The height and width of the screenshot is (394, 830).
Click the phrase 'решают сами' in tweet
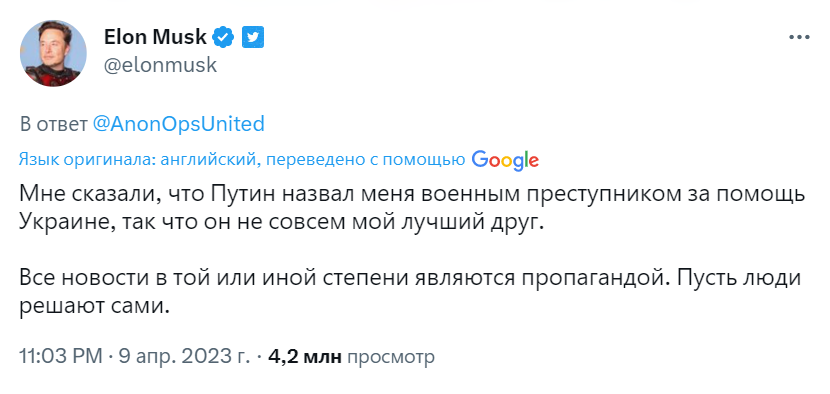[x=94, y=306]
